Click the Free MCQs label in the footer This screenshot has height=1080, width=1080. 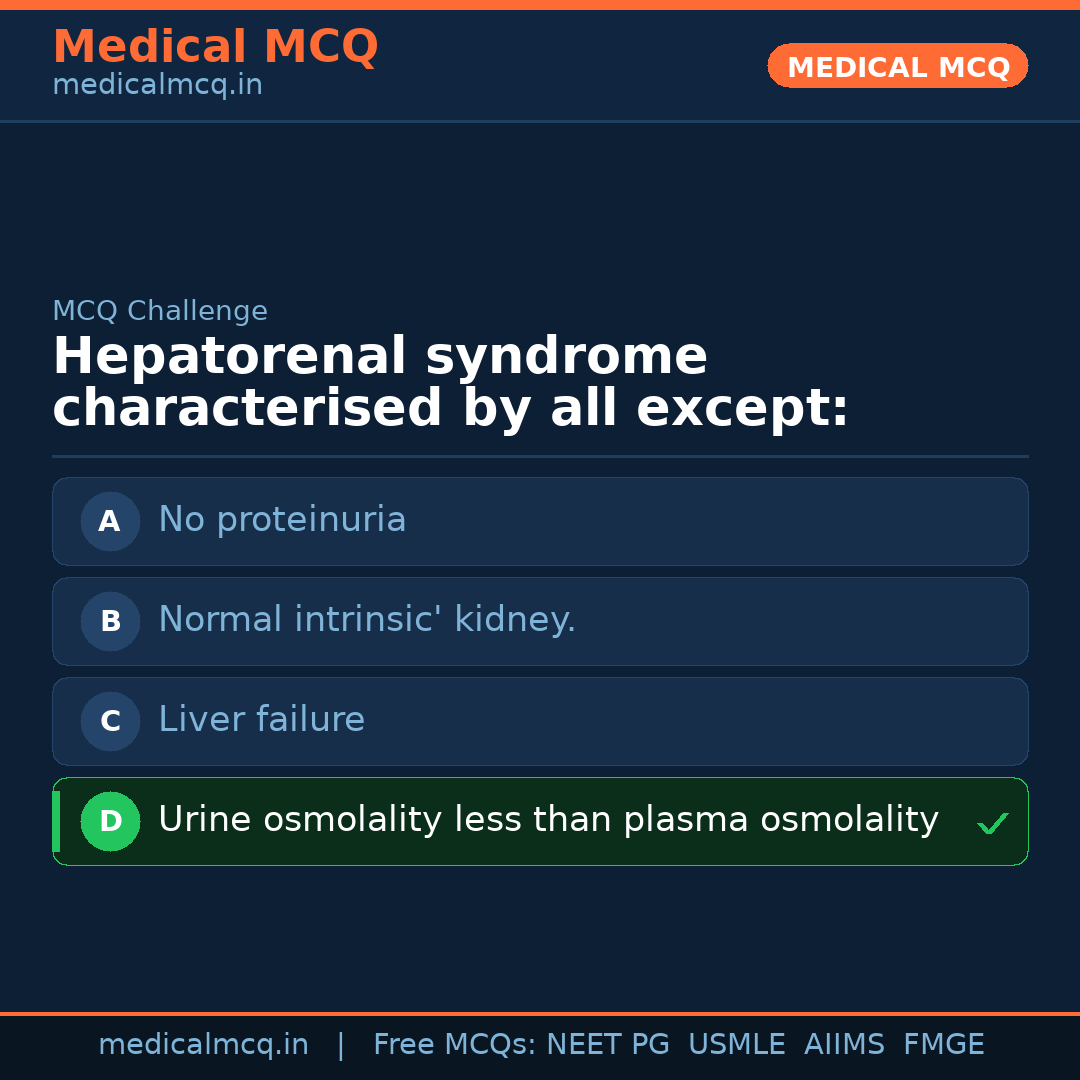tap(455, 1045)
